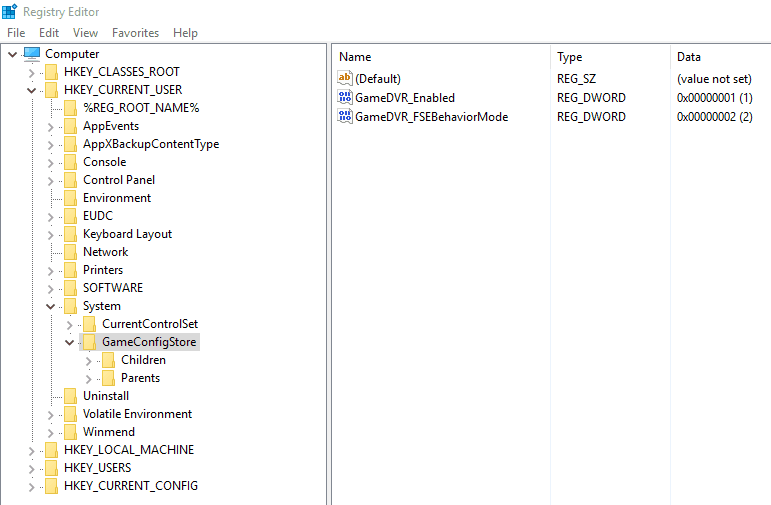The image size is (771, 505).
Task: Expand HKEY_CURRENT_CONFIG hive
Action: click(x=31, y=487)
